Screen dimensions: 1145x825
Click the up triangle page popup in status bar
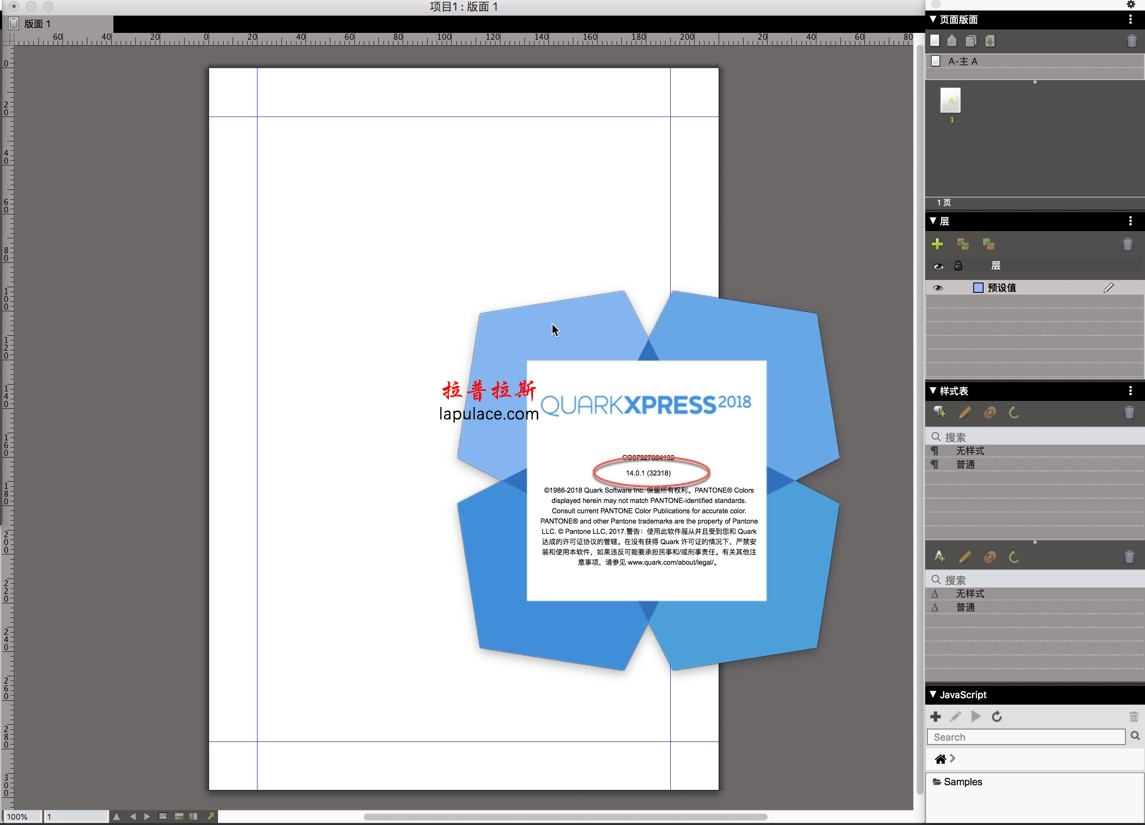(116, 816)
